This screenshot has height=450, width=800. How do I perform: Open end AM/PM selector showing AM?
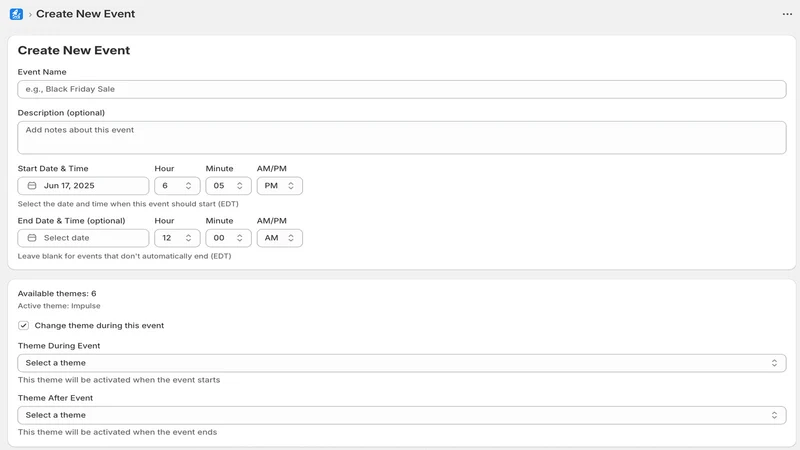(x=280, y=238)
